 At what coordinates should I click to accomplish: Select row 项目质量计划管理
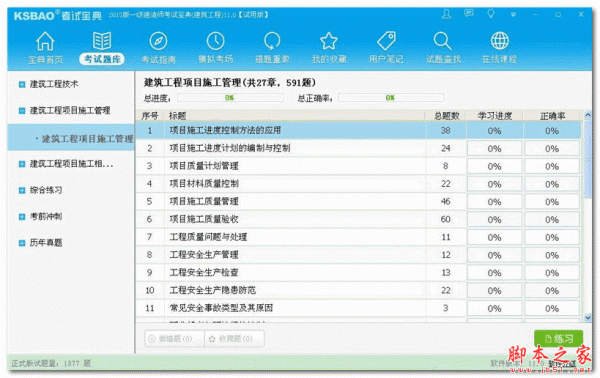[359, 166]
